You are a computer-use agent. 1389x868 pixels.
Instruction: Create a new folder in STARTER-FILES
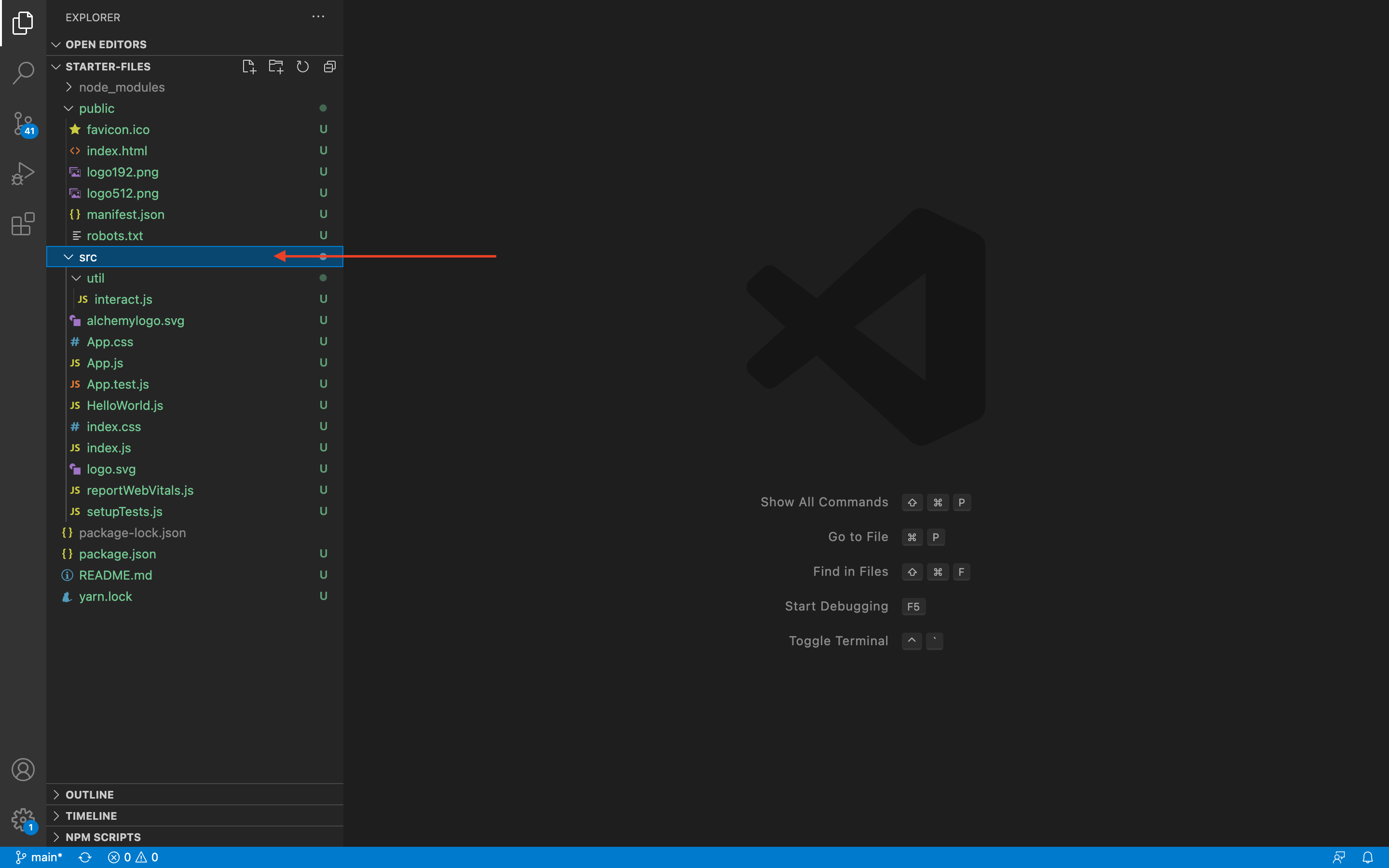pyautogui.click(x=276, y=66)
